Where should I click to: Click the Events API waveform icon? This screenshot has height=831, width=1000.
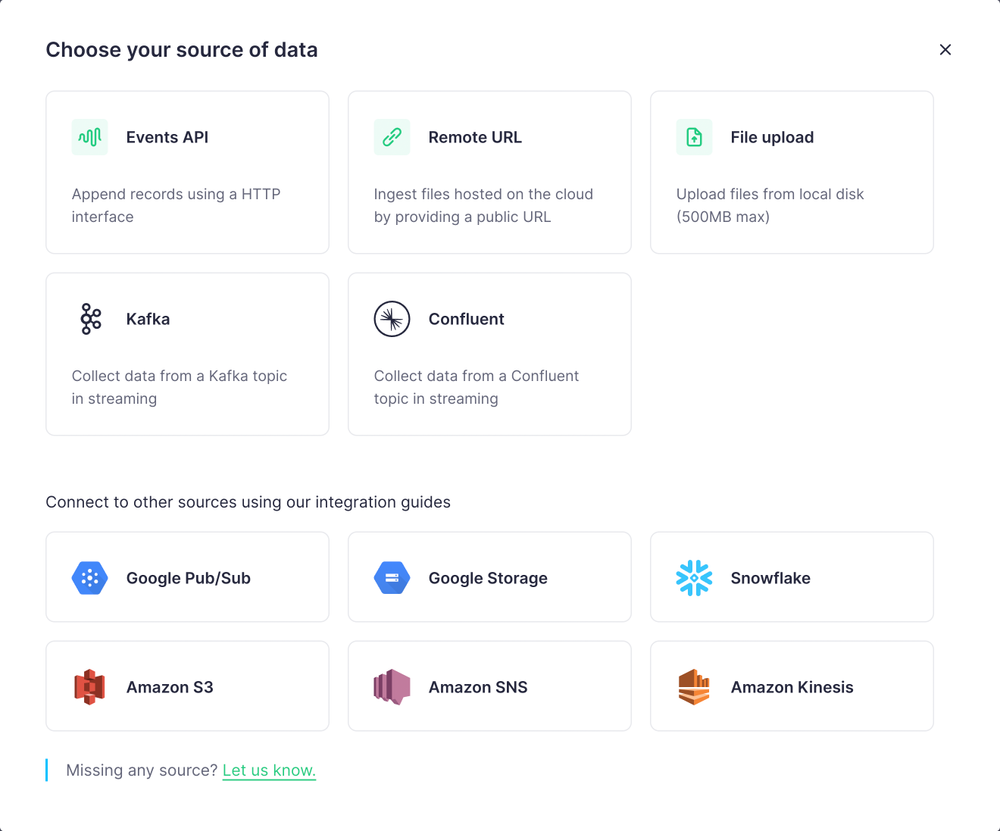90,137
